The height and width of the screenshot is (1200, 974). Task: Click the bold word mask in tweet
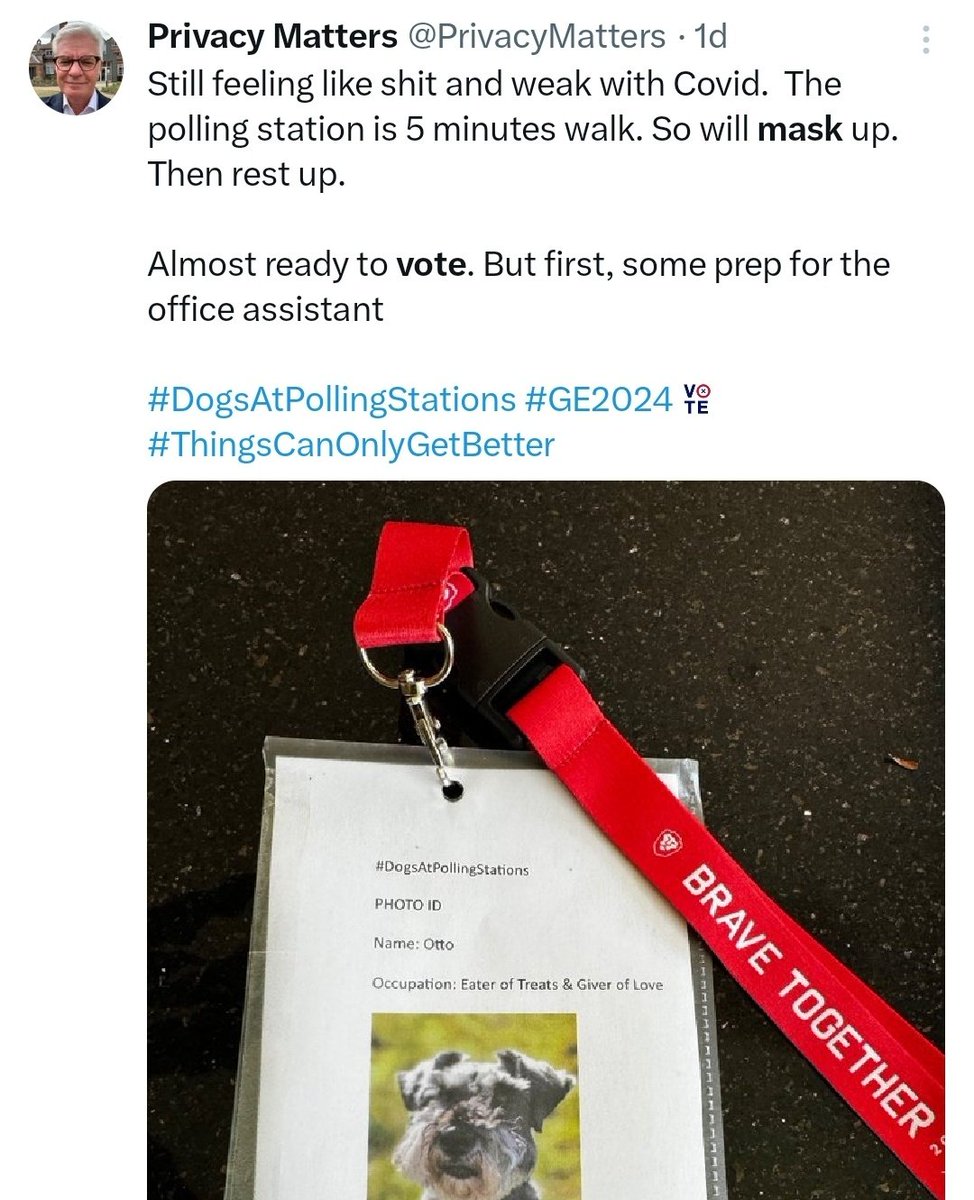pyautogui.click(x=800, y=131)
